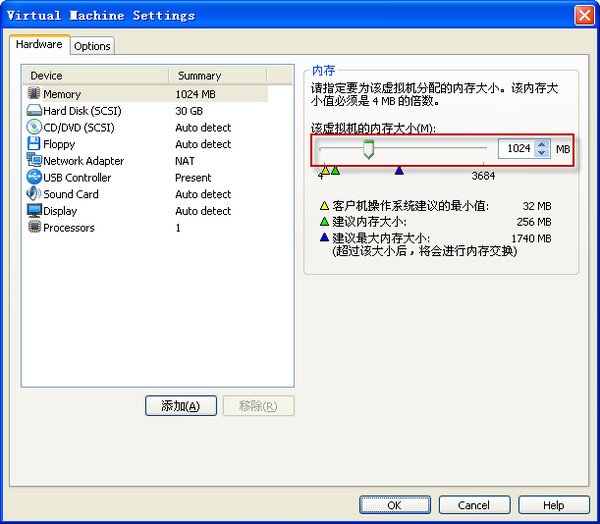Screen dimensions: 600x524
Task: Click the NAT summary value
Action: point(185,161)
